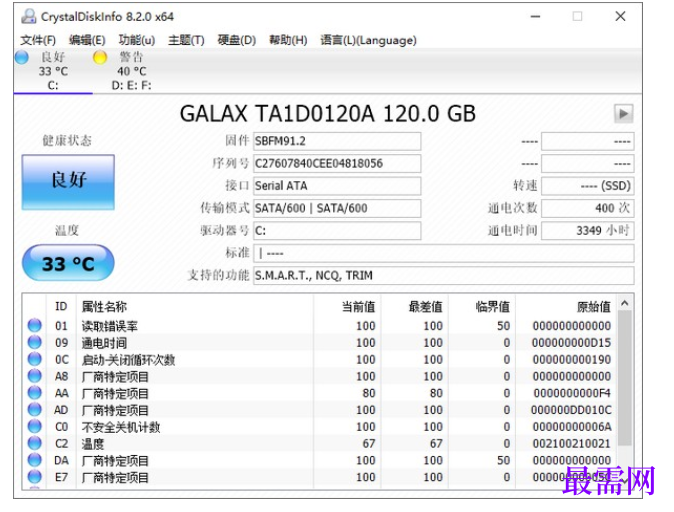674x512 pixels.
Task: Open the 编辑(E) menu
Action: pyautogui.click(x=87, y=40)
